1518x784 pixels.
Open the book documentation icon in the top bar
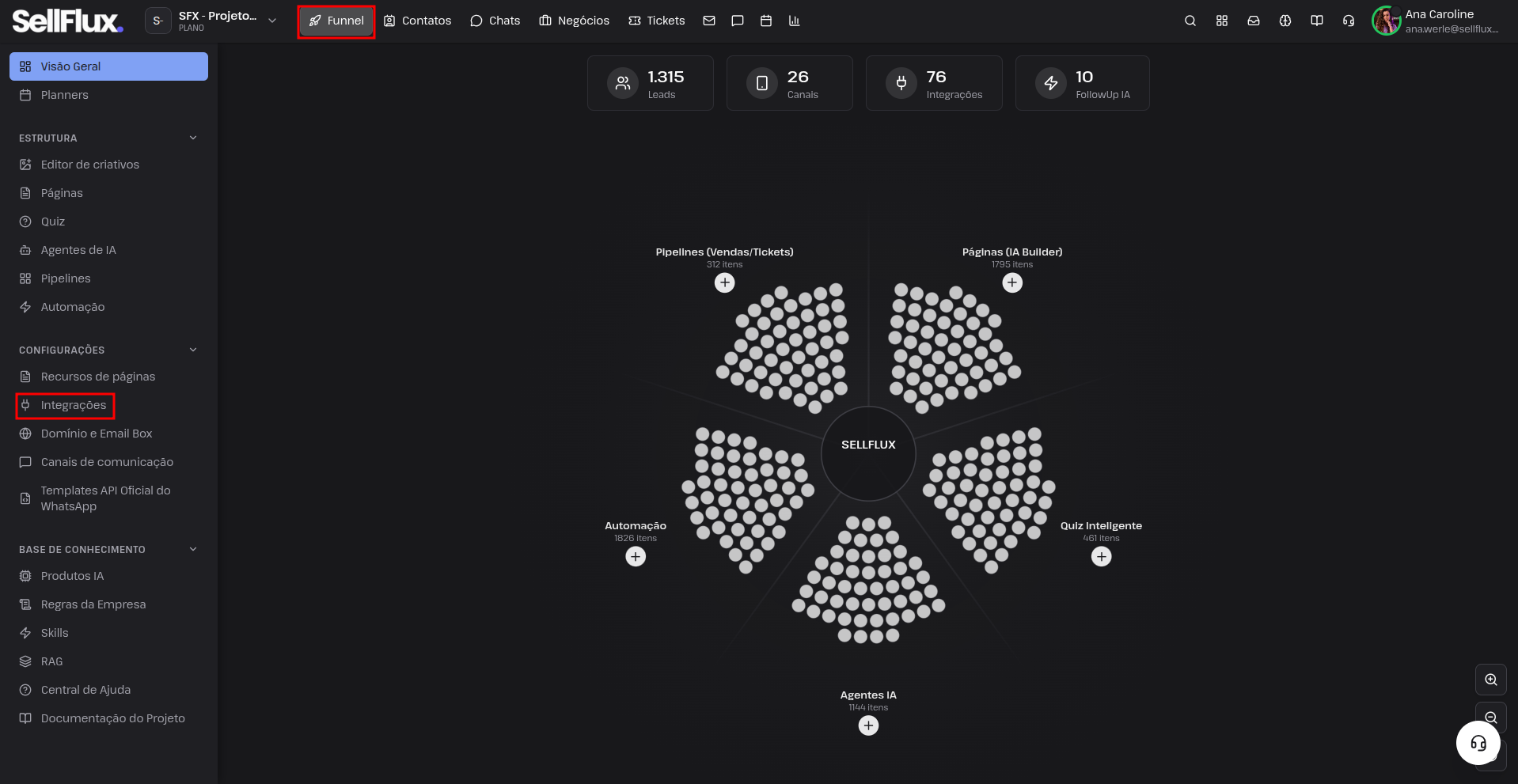(x=1317, y=21)
